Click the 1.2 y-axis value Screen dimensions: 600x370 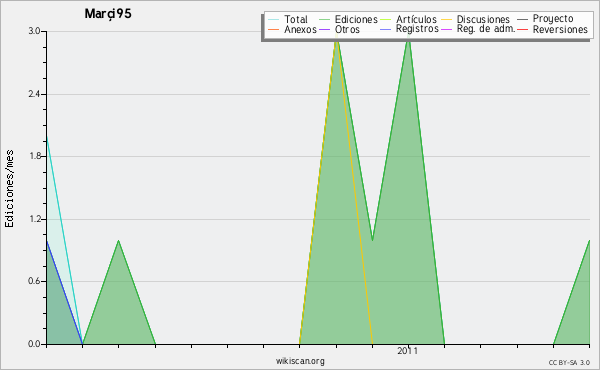(34, 219)
